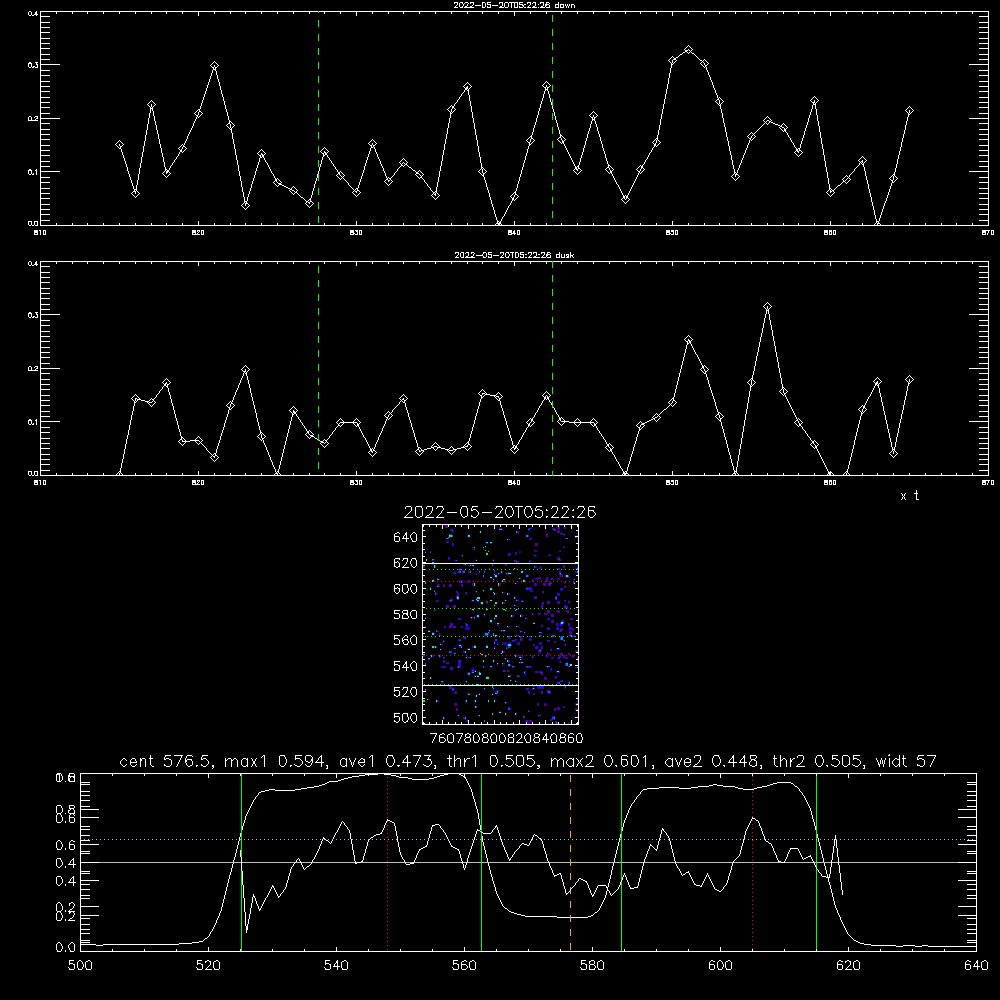Click the tallest peak marker in dusk plot
Image resolution: width=1000 pixels, height=1000 pixels.
coord(767,307)
